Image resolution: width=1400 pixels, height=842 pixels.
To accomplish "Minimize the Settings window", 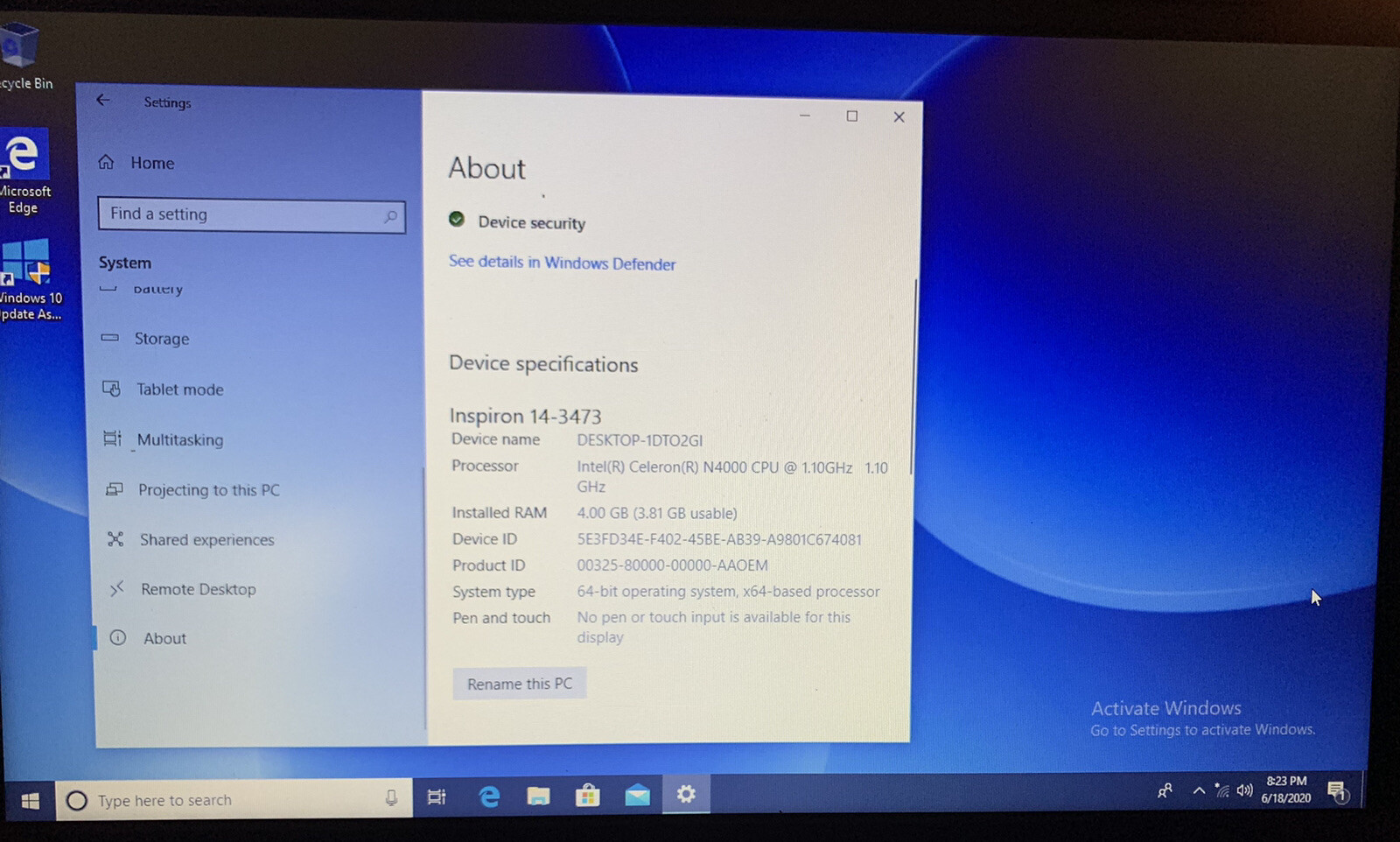I will (x=804, y=116).
